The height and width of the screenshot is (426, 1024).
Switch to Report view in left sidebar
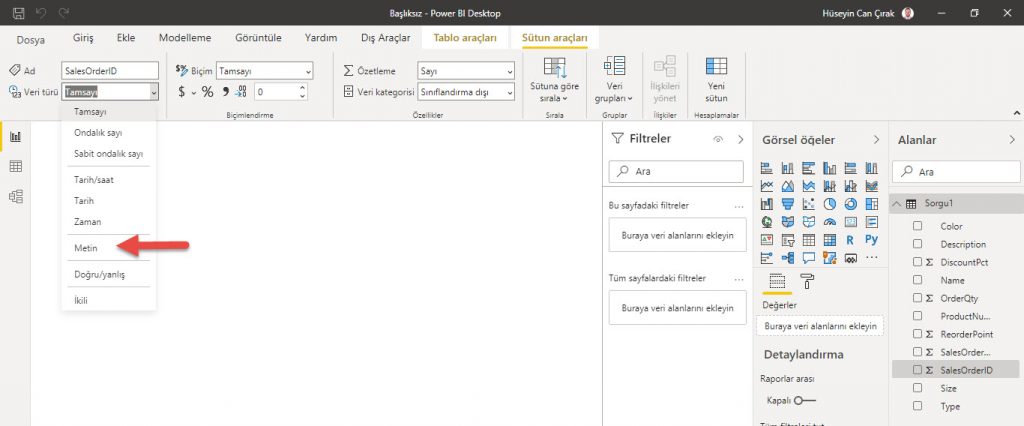coord(15,137)
